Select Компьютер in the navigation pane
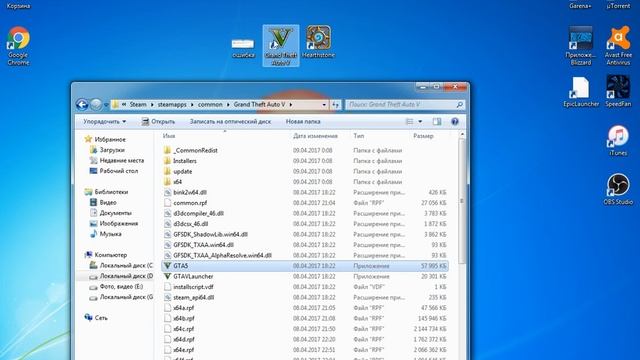Image resolution: width=640 pixels, height=360 pixels. click(x=106, y=255)
